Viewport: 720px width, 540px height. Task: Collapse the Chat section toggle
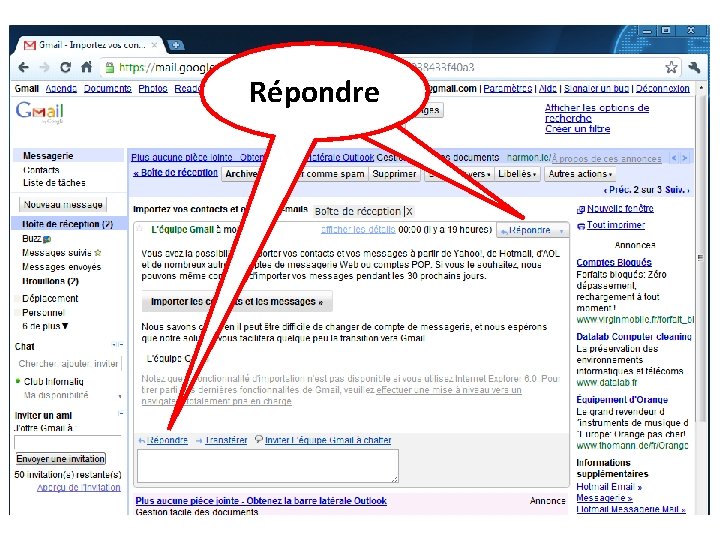(118, 344)
